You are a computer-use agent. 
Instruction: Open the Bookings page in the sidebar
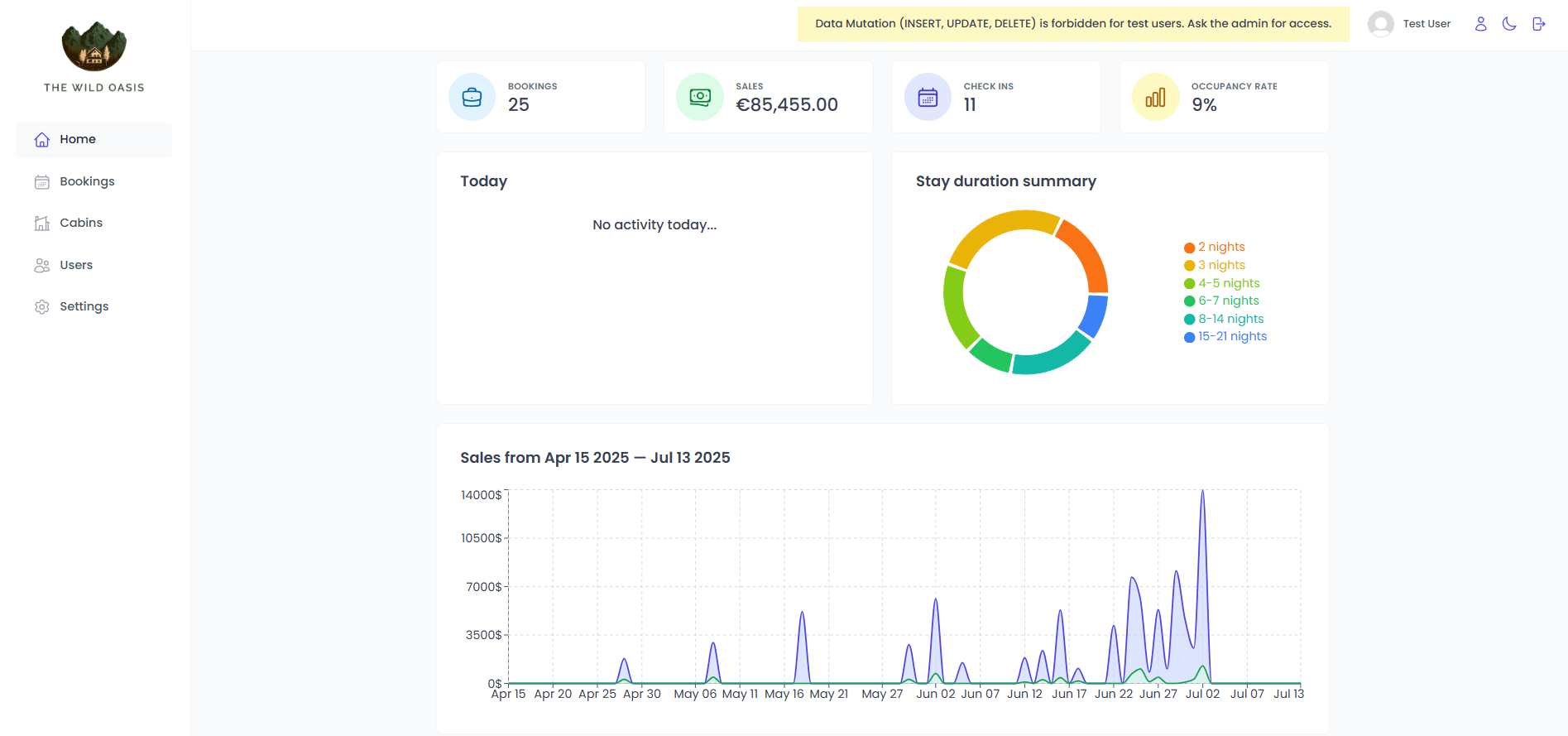[87, 181]
